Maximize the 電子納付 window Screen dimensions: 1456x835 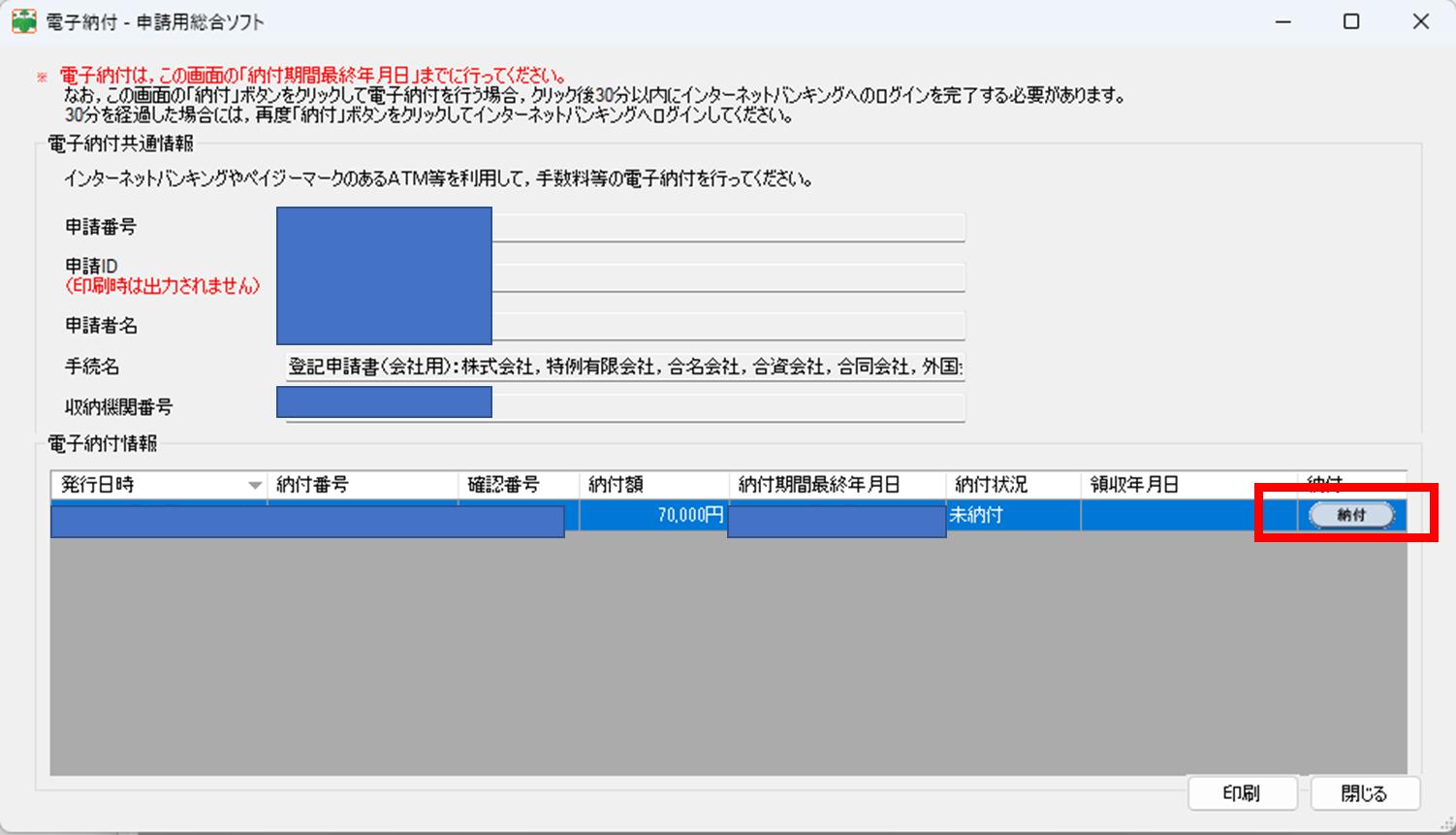[x=1351, y=21]
